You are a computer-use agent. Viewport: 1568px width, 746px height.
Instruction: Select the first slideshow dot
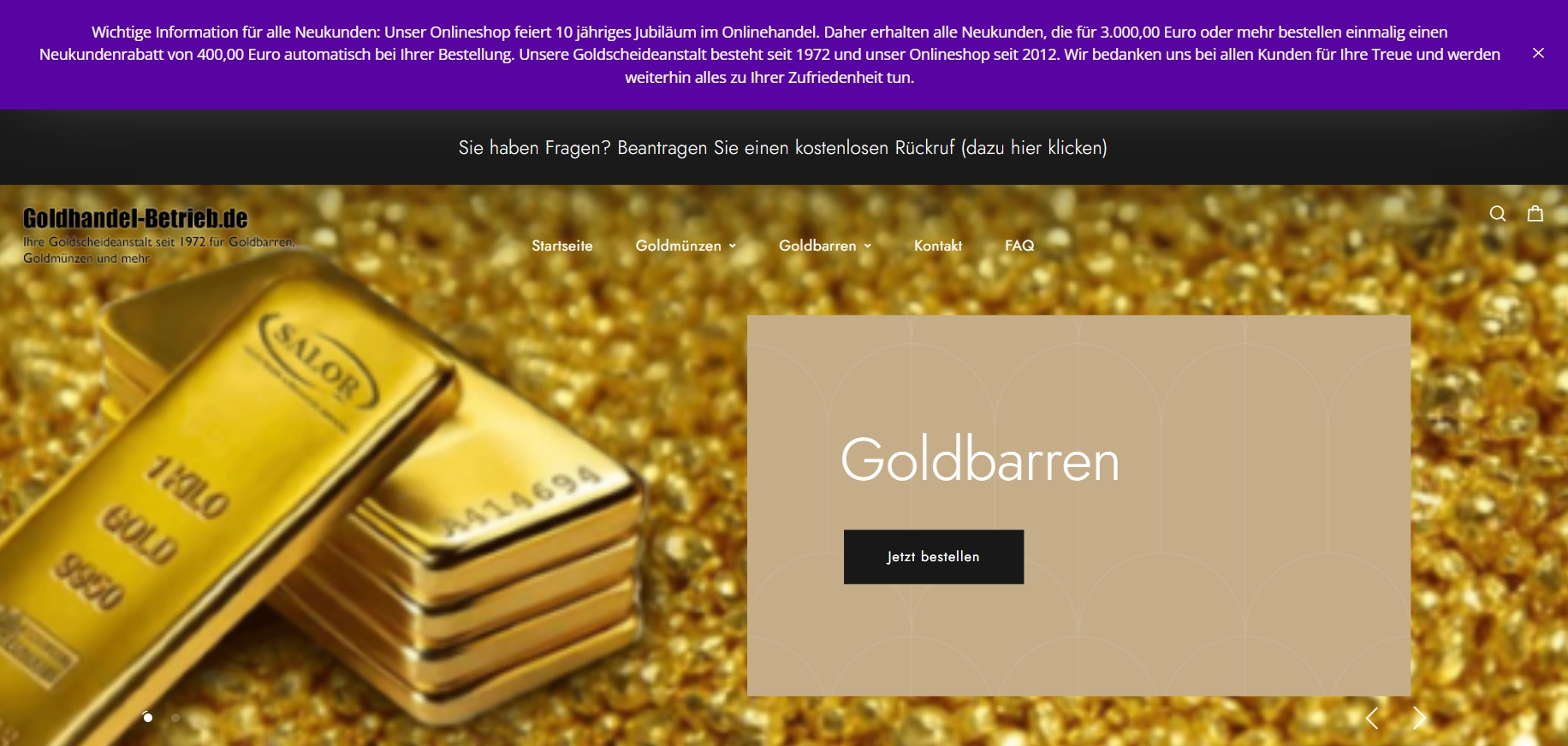pos(148,718)
